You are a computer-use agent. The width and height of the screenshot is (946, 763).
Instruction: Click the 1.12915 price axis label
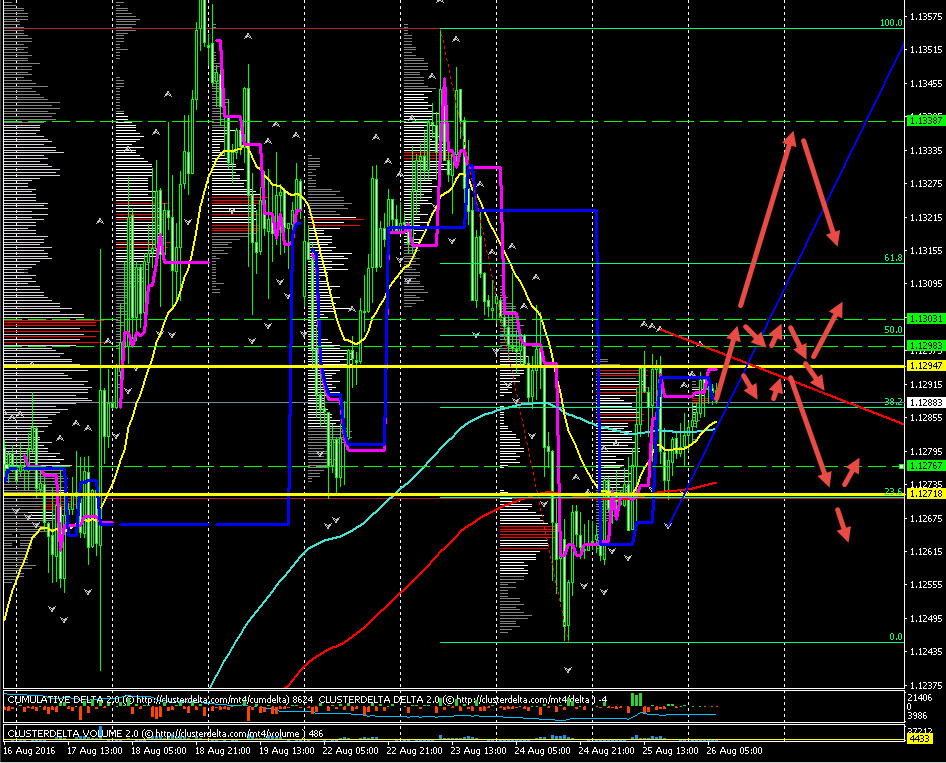pyautogui.click(x=926, y=384)
